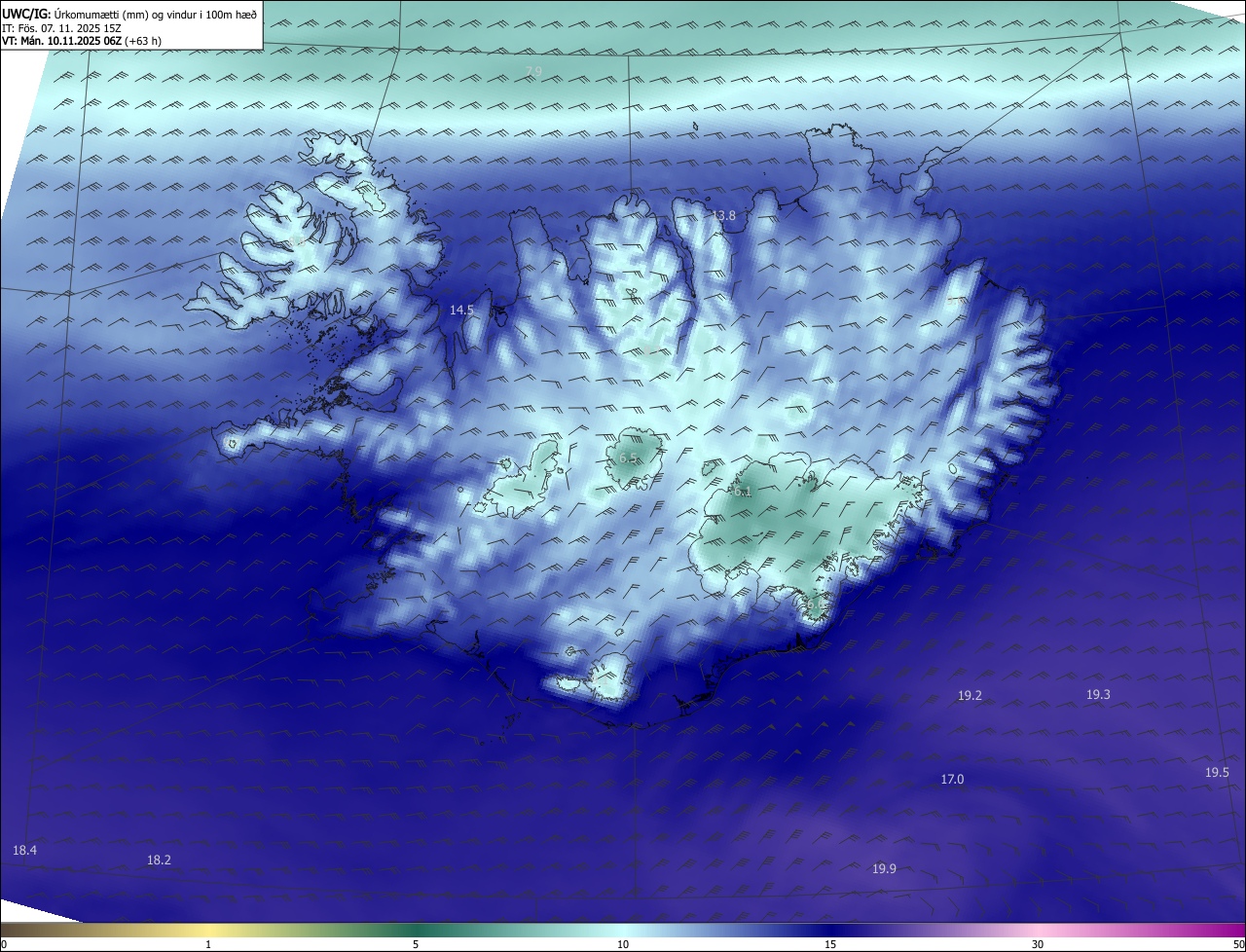Click the 50 tick label on the color scale
The image size is (1246, 952).
[1238, 944]
